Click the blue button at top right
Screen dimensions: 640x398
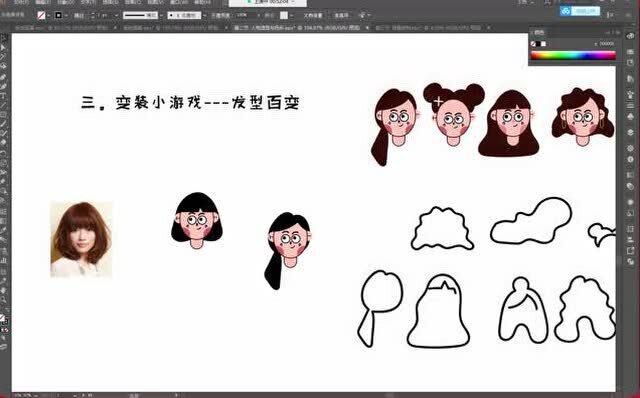580,11
